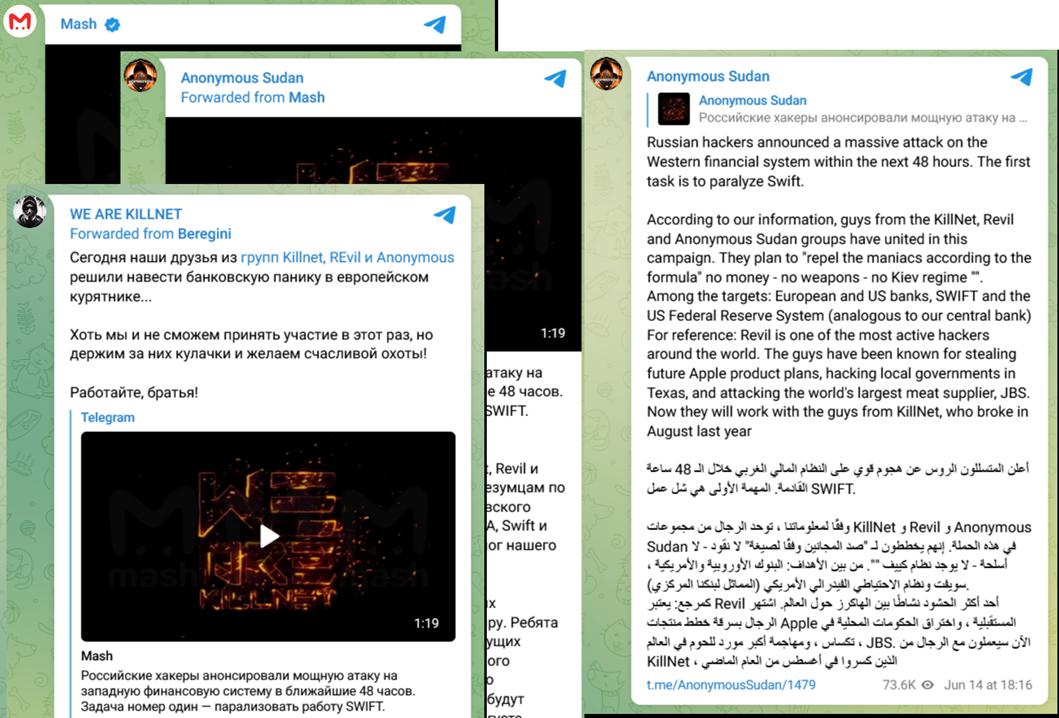Click the Russian hackers announced paragraph
Image resolution: width=1059 pixels, height=718 pixels.
tap(838, 161)
